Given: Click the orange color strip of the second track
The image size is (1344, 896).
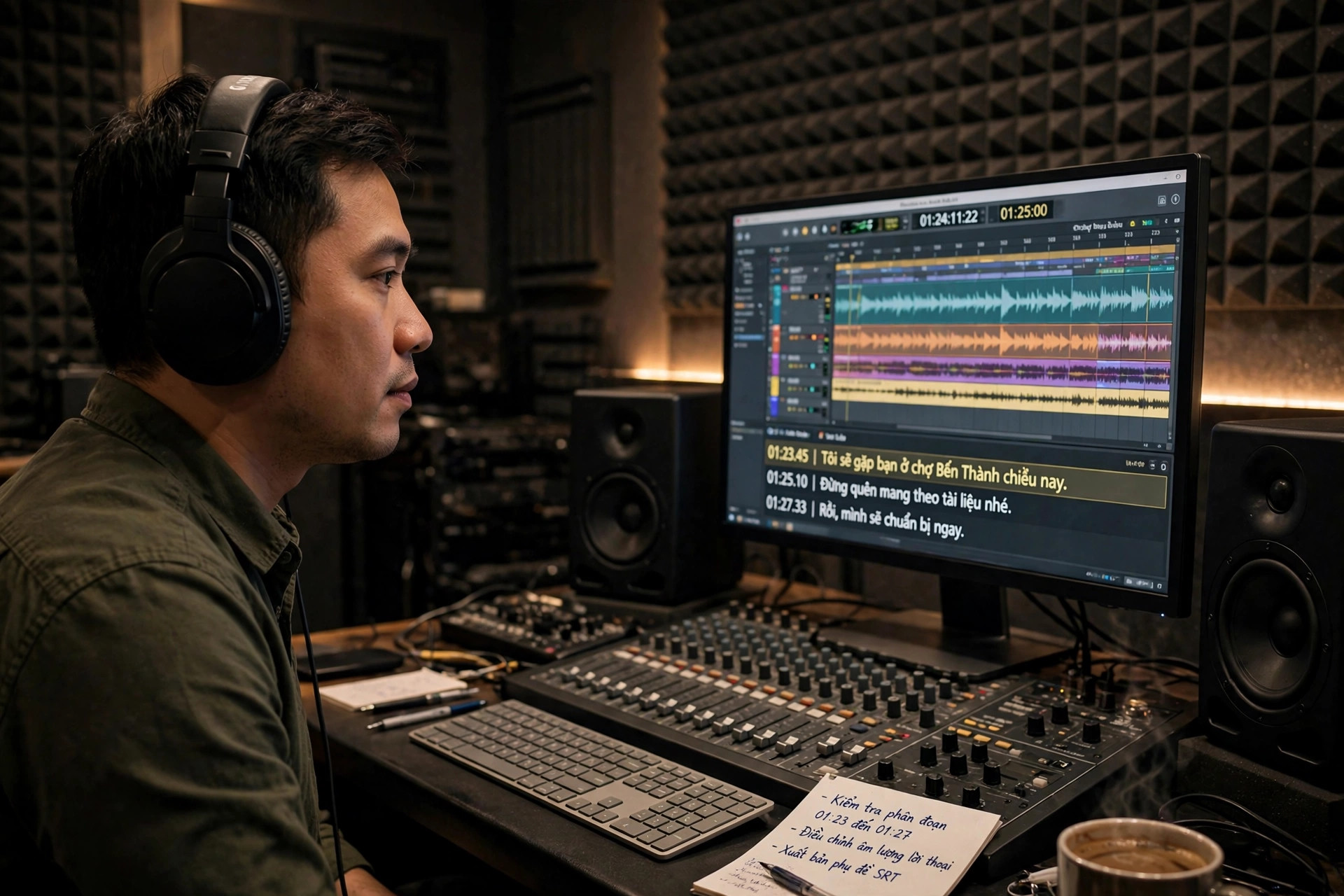Looking at the screenshot, I should [776, 339].
